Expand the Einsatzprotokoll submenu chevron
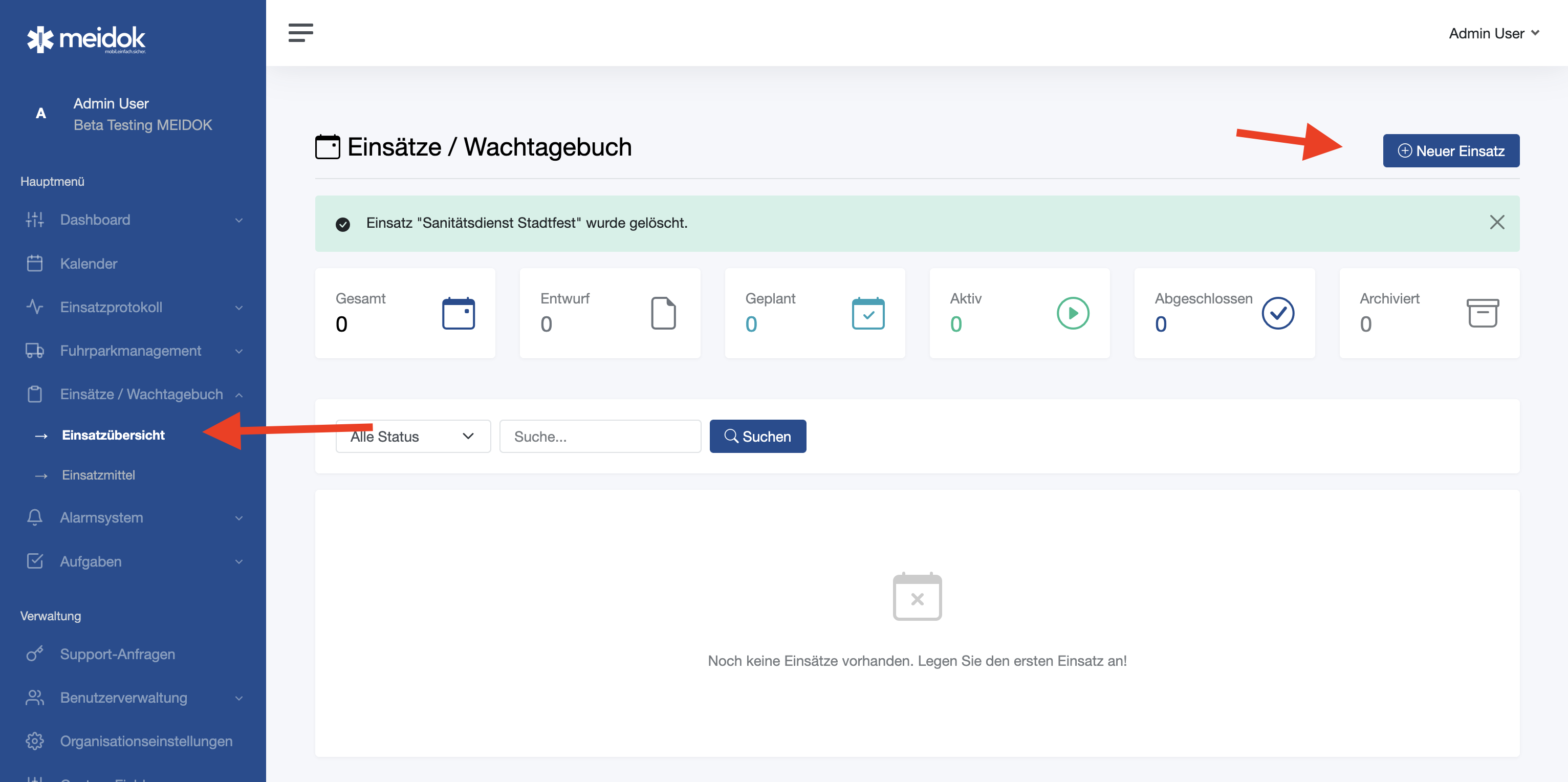 (239, 308)
